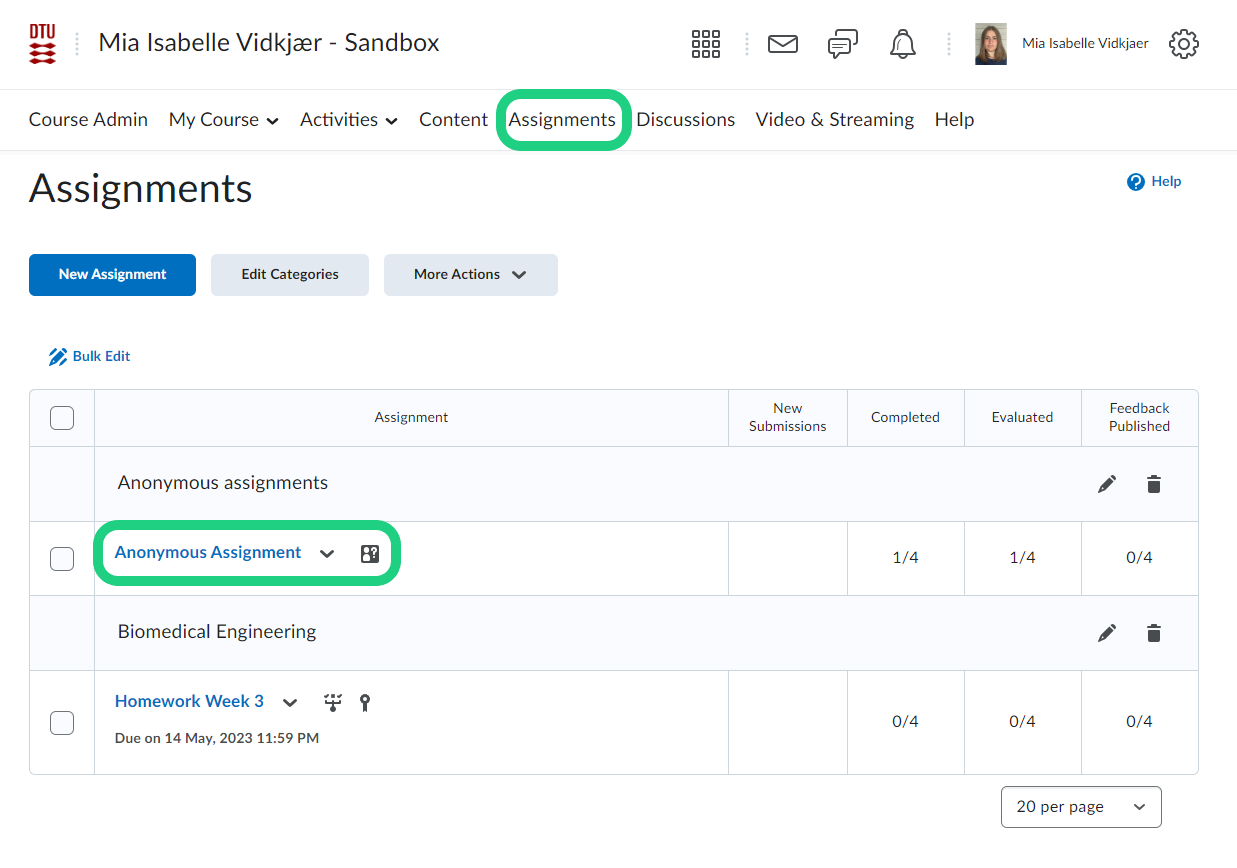Open the Homework Week 3 link
Viewport: 1237px width, 868px height.
coord(189,701)
